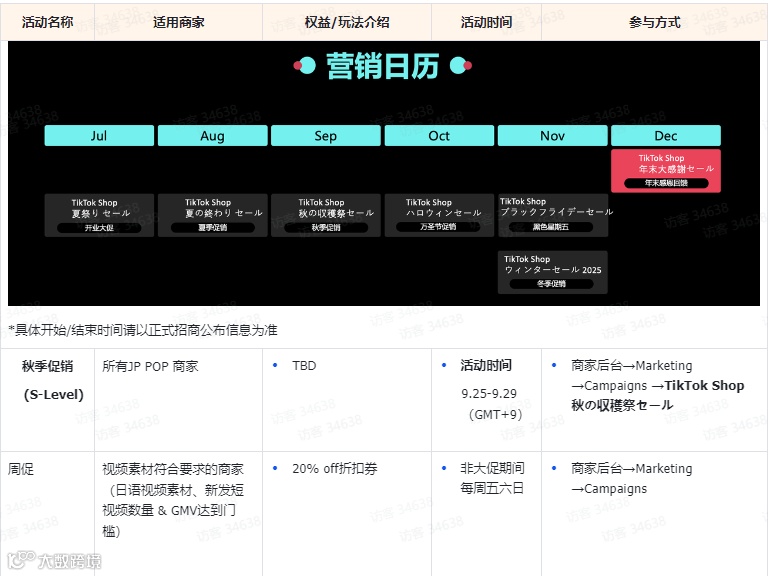
Task: Select the Dec month block
Action: click(666, 136)
